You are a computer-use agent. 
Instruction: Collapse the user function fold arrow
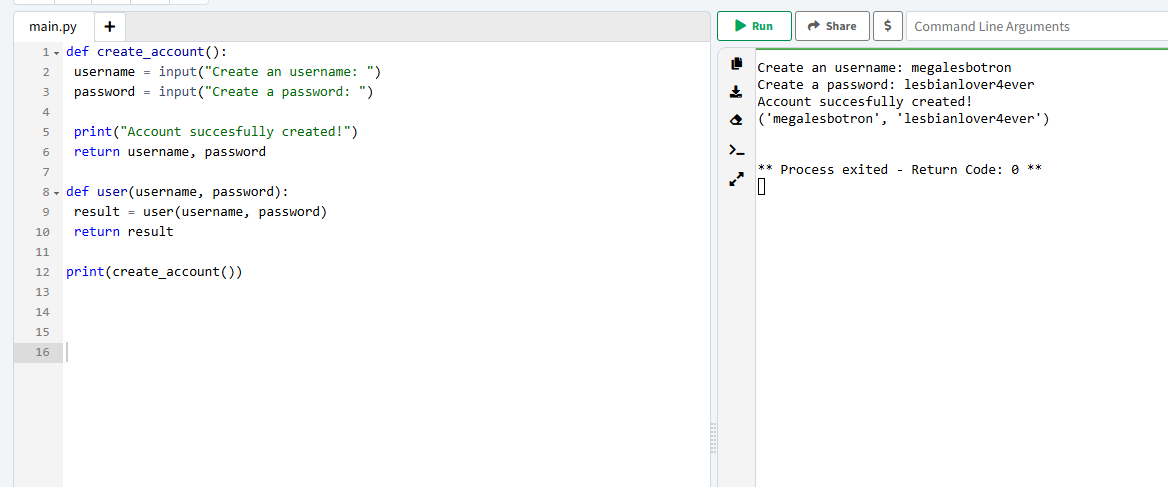[56, 192]
